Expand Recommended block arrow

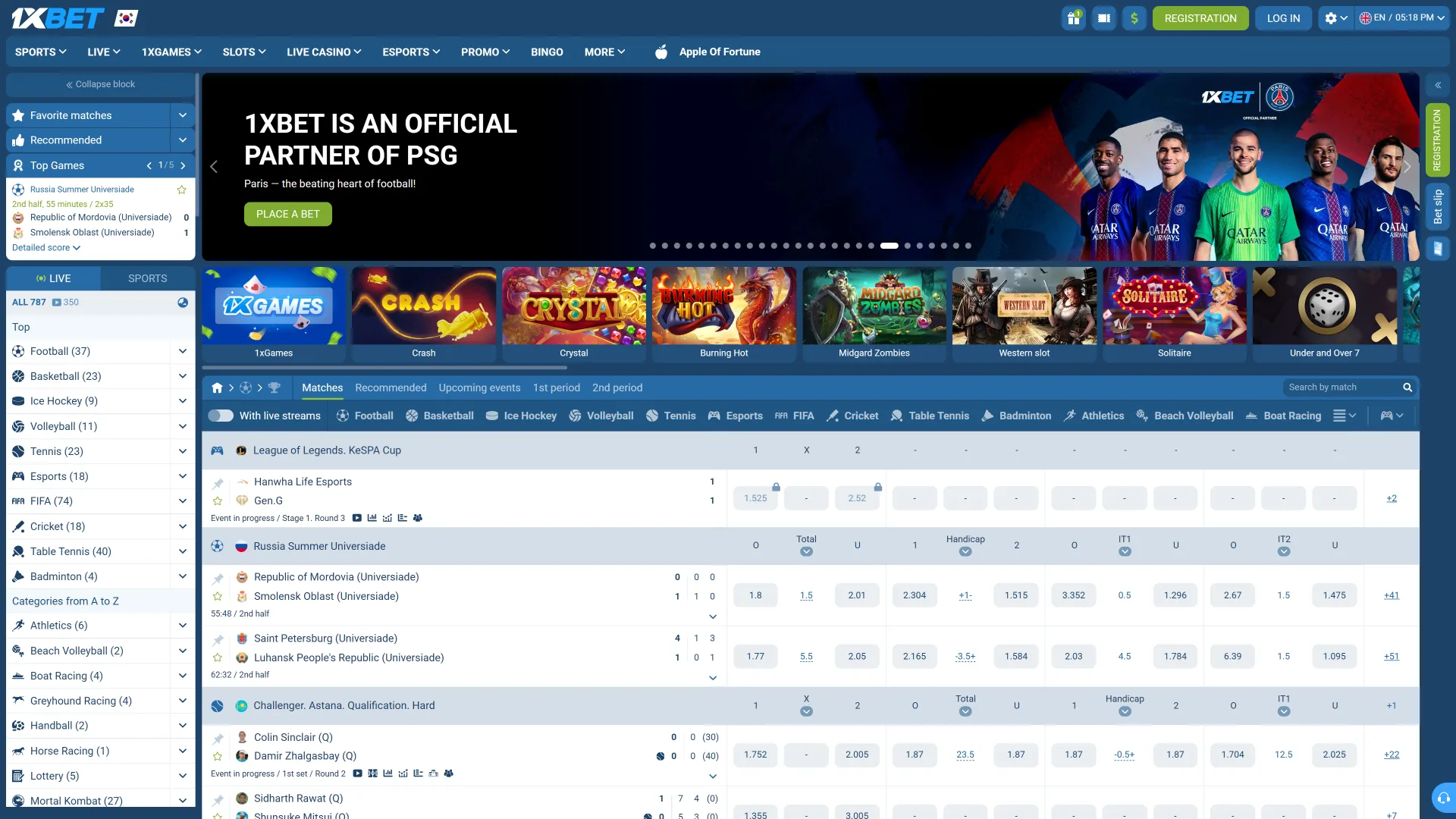(183, 140)
